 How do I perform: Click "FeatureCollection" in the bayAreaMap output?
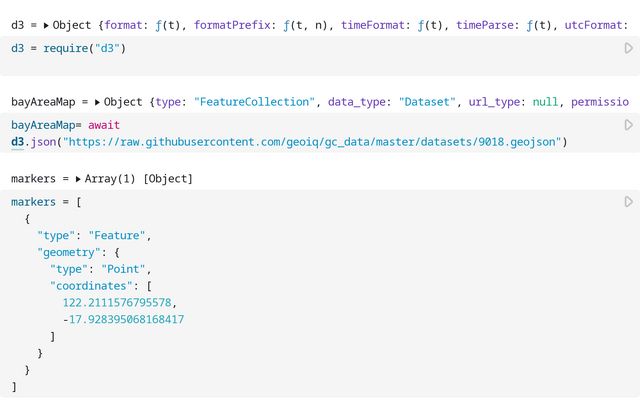click(258, 101)
